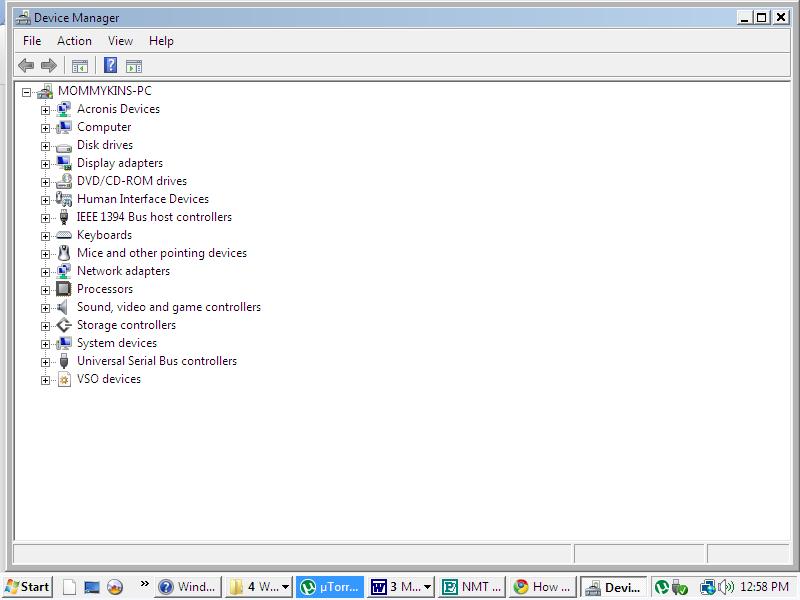Expand the Storage controllers node
Screen dimensions: 800x600
(45, 327)
